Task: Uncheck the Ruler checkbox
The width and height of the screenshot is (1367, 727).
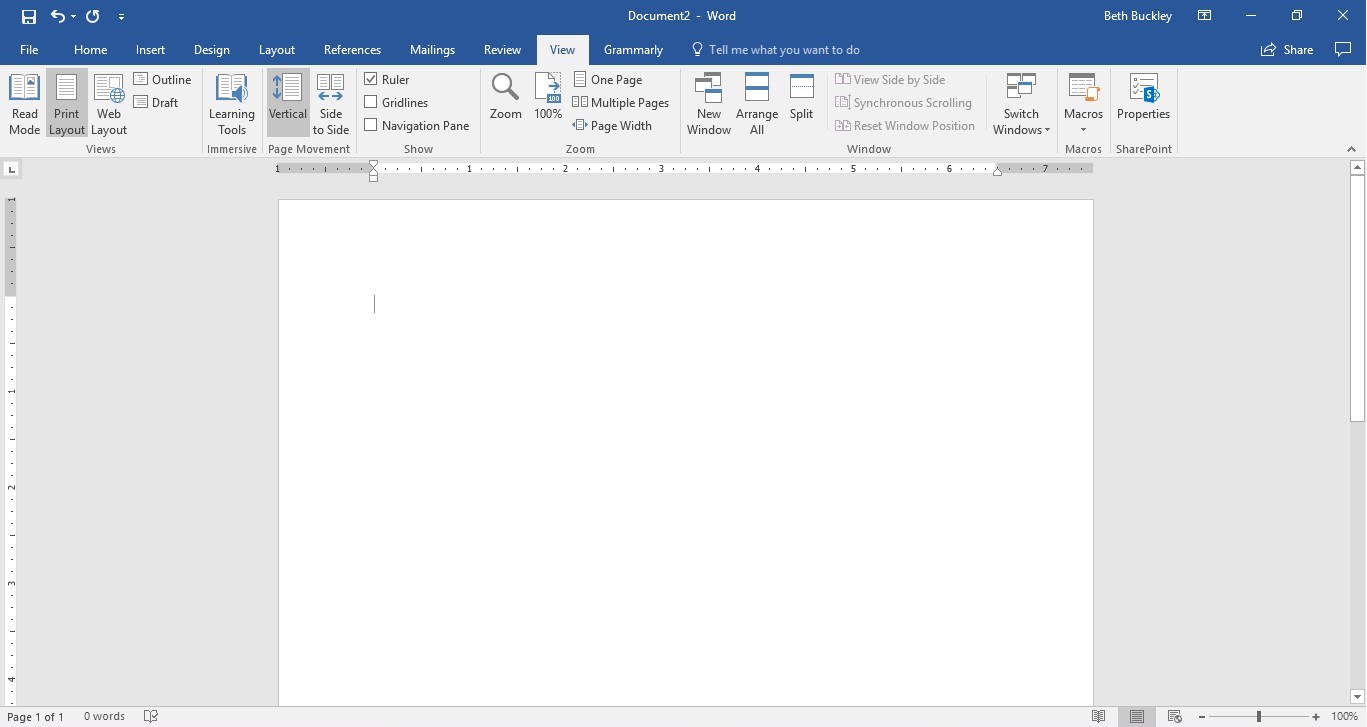Action: (x=371, y=79)
